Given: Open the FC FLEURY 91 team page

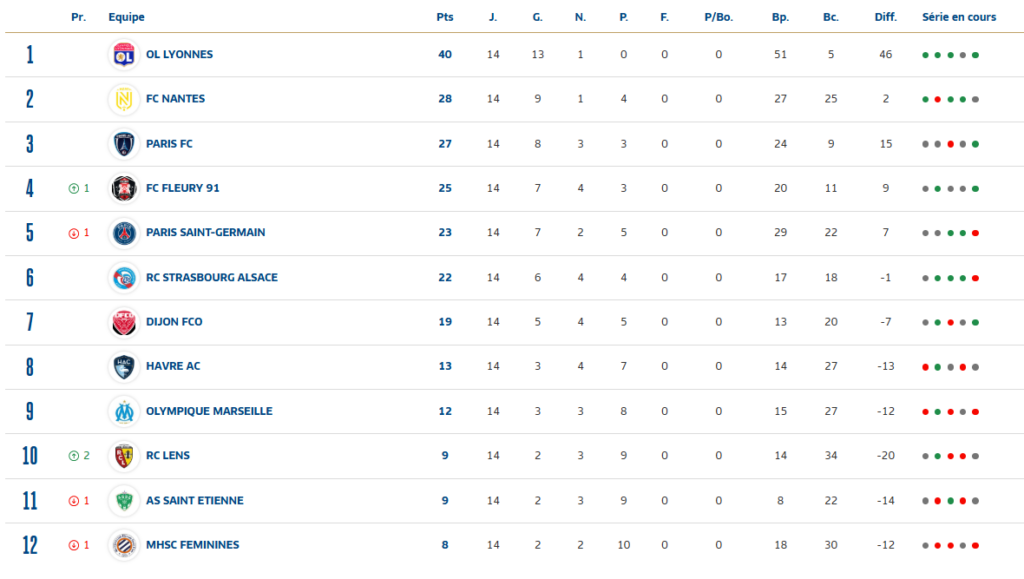Looking at the screenshot, I should (x=182, y=188).
